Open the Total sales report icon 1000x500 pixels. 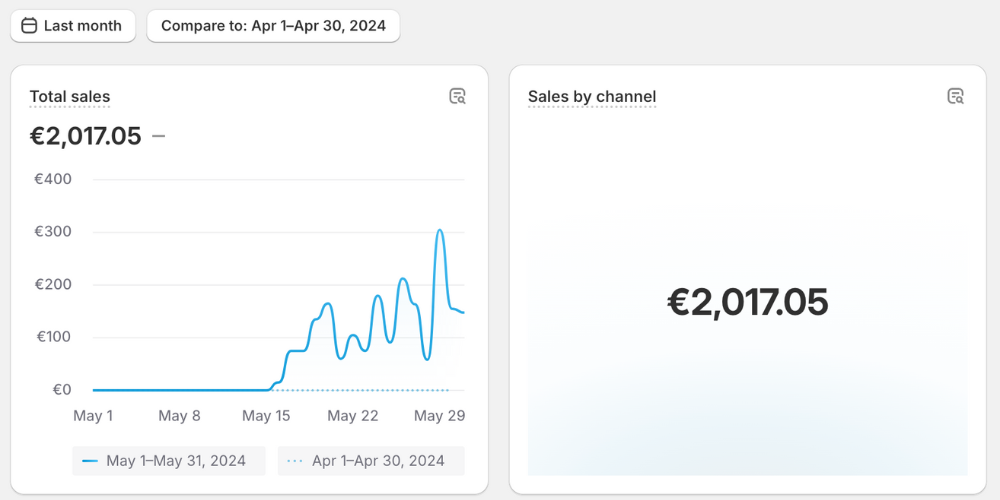(457, 96)
